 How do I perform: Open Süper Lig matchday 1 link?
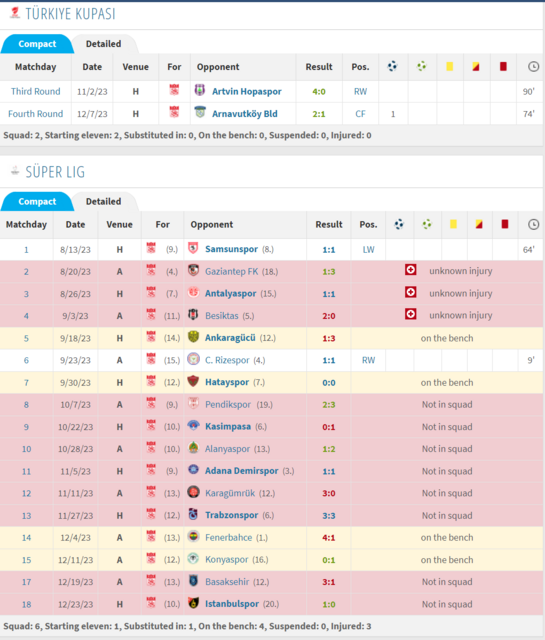[x=27, y=249]
